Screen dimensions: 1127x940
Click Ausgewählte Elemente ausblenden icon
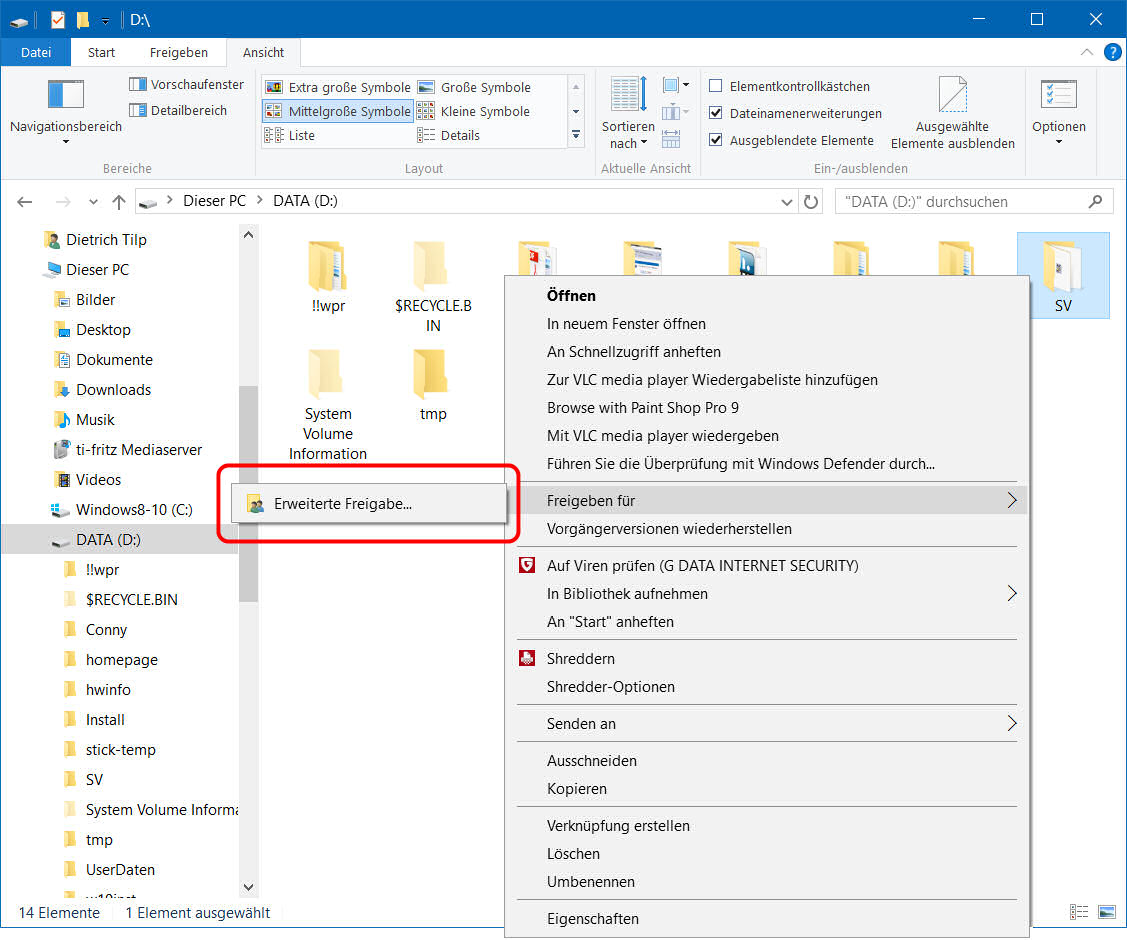pyautogui.click(x=952, y=95)
